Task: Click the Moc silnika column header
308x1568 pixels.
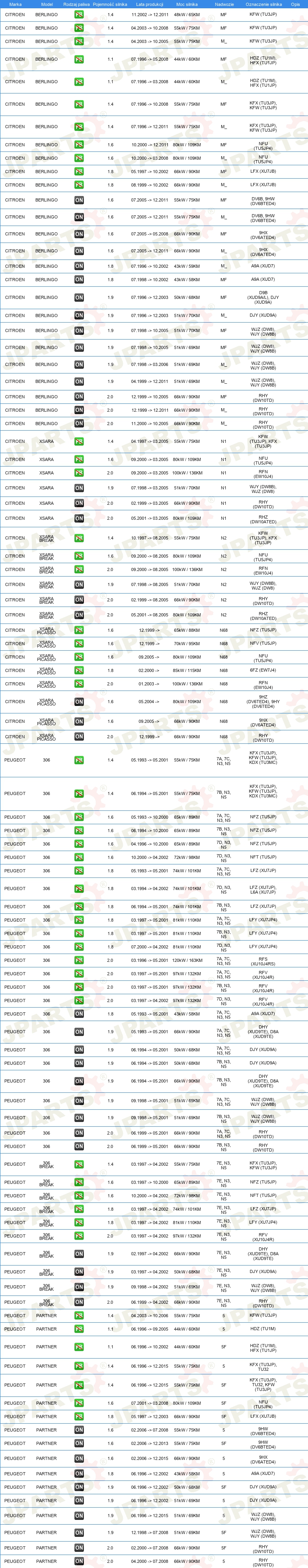Action: coord(187,4)
